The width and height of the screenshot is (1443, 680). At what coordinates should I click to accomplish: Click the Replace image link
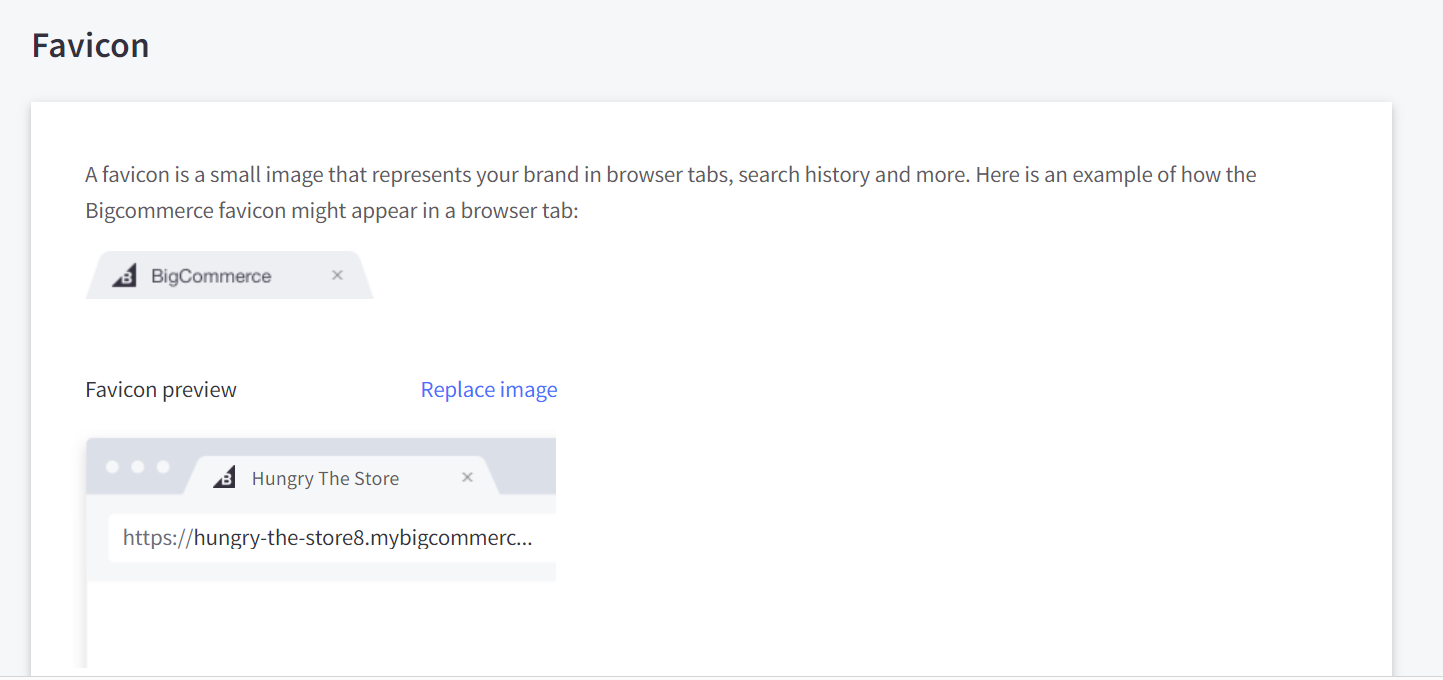489,390
